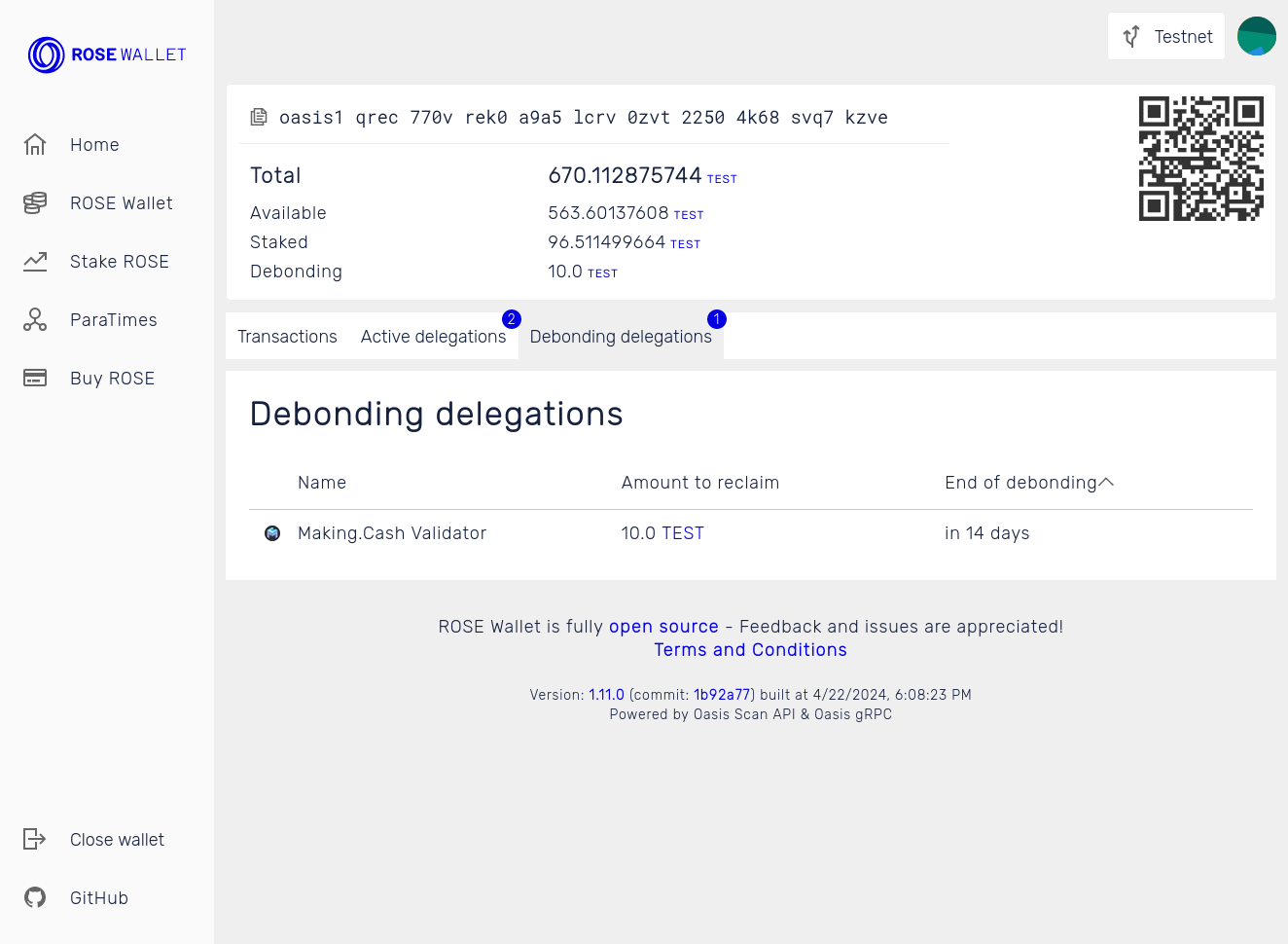Switch to the Transactions tab
This screenshot has height=944, width=1288.
[x=287, y=336]
